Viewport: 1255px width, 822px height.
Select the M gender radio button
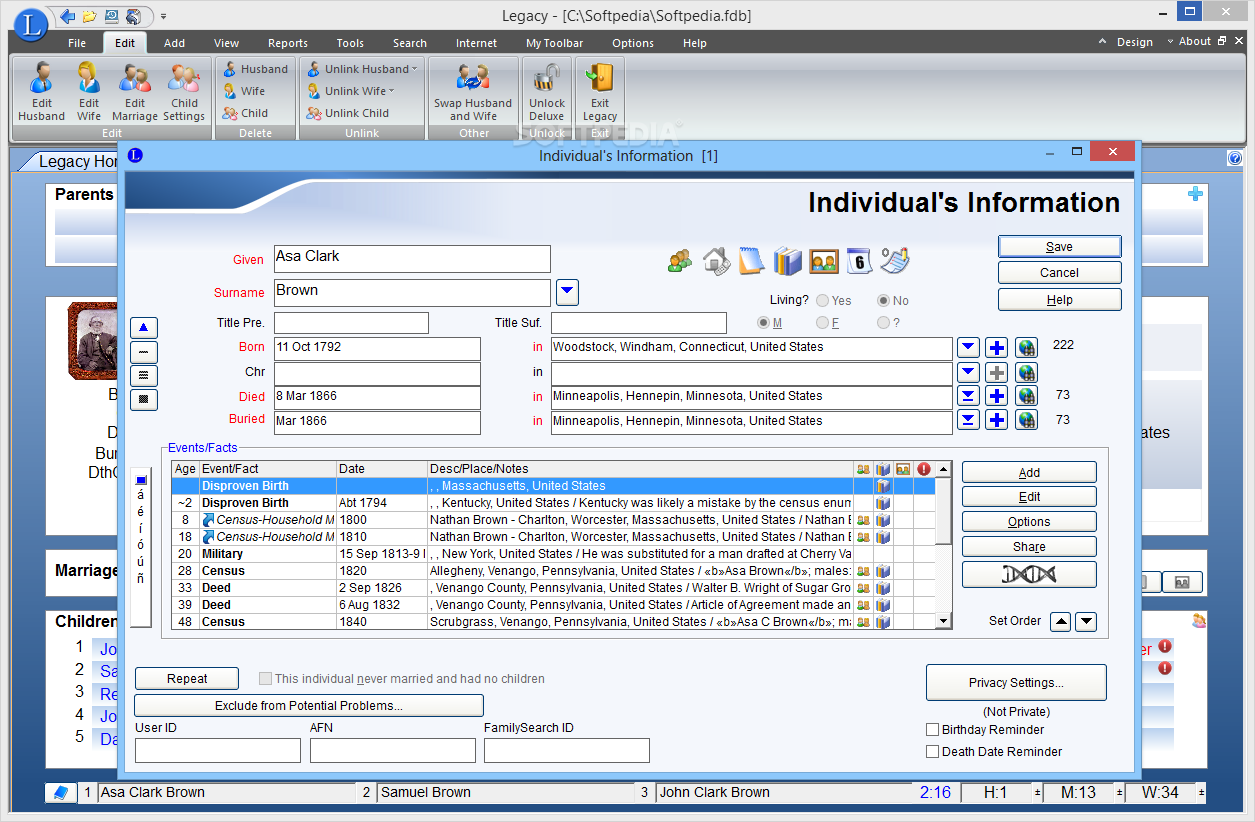[x=764, y=322]
